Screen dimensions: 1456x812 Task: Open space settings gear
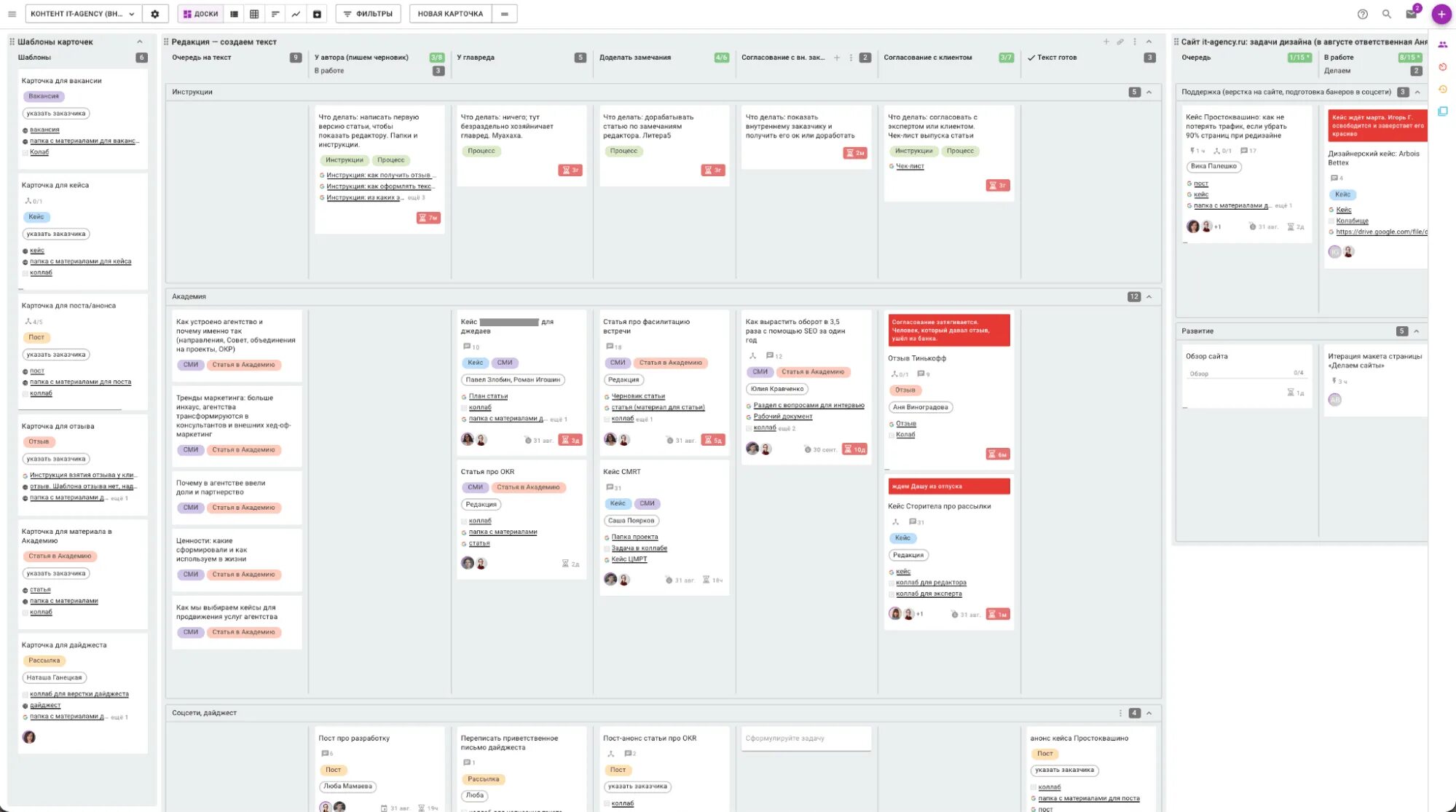pos(155,14)
